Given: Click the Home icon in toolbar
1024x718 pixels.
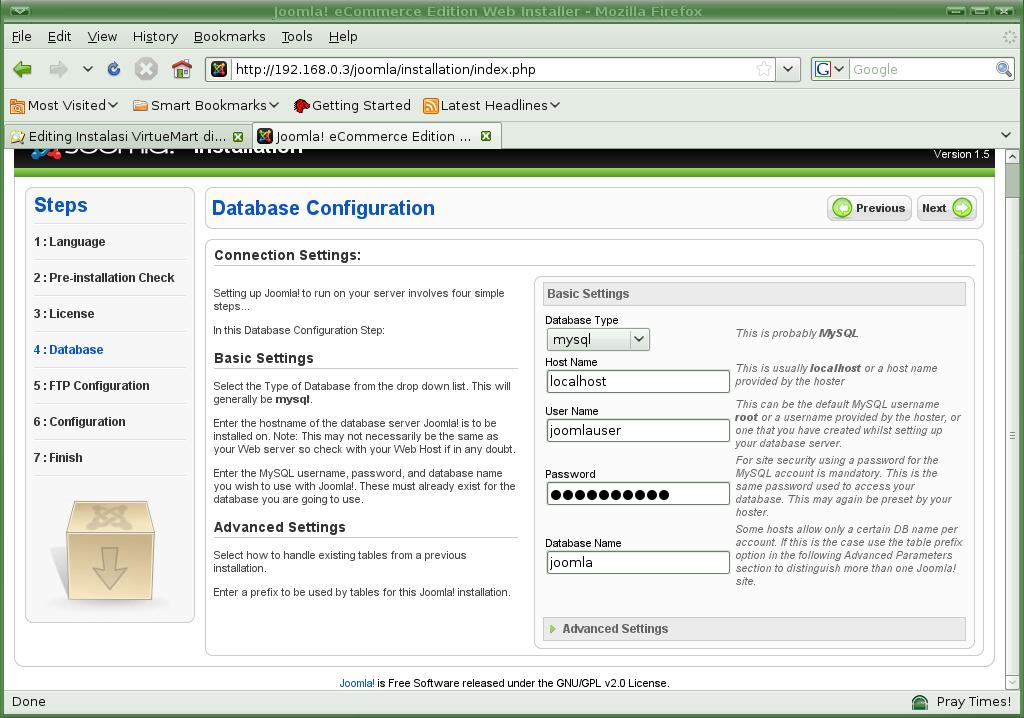Looking at the screenshot, I should (181, 69).
